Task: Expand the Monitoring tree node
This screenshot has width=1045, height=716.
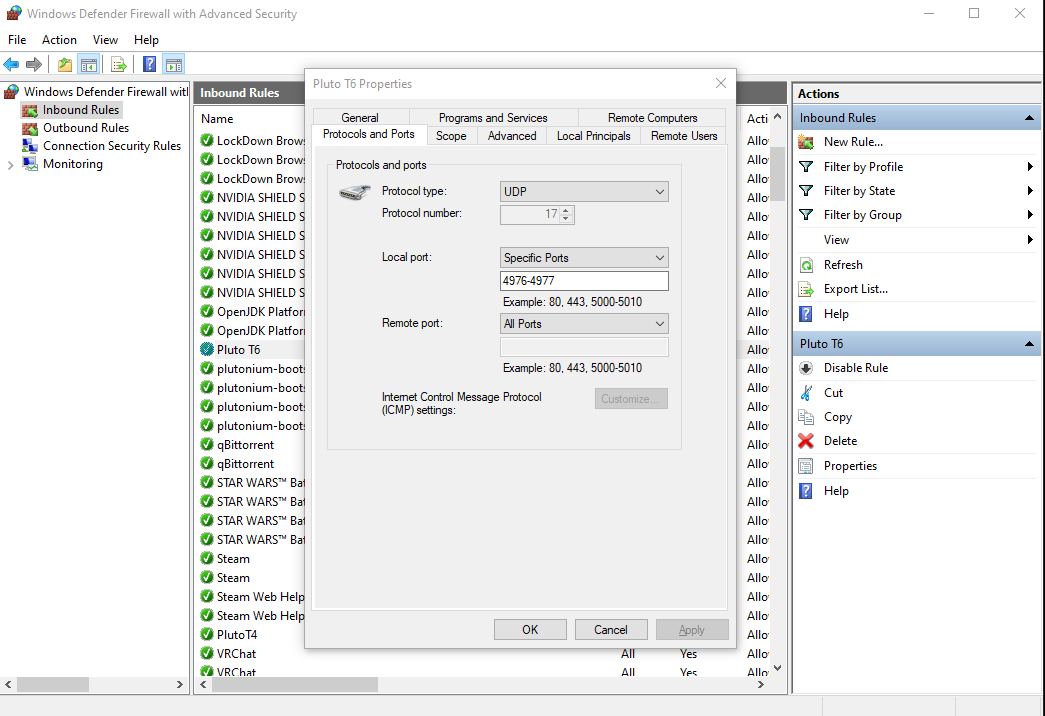Action: pos(10,165)
